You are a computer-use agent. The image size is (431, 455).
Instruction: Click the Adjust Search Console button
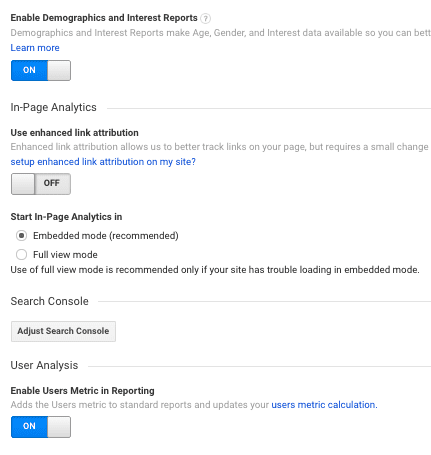(x=63, y=331)
